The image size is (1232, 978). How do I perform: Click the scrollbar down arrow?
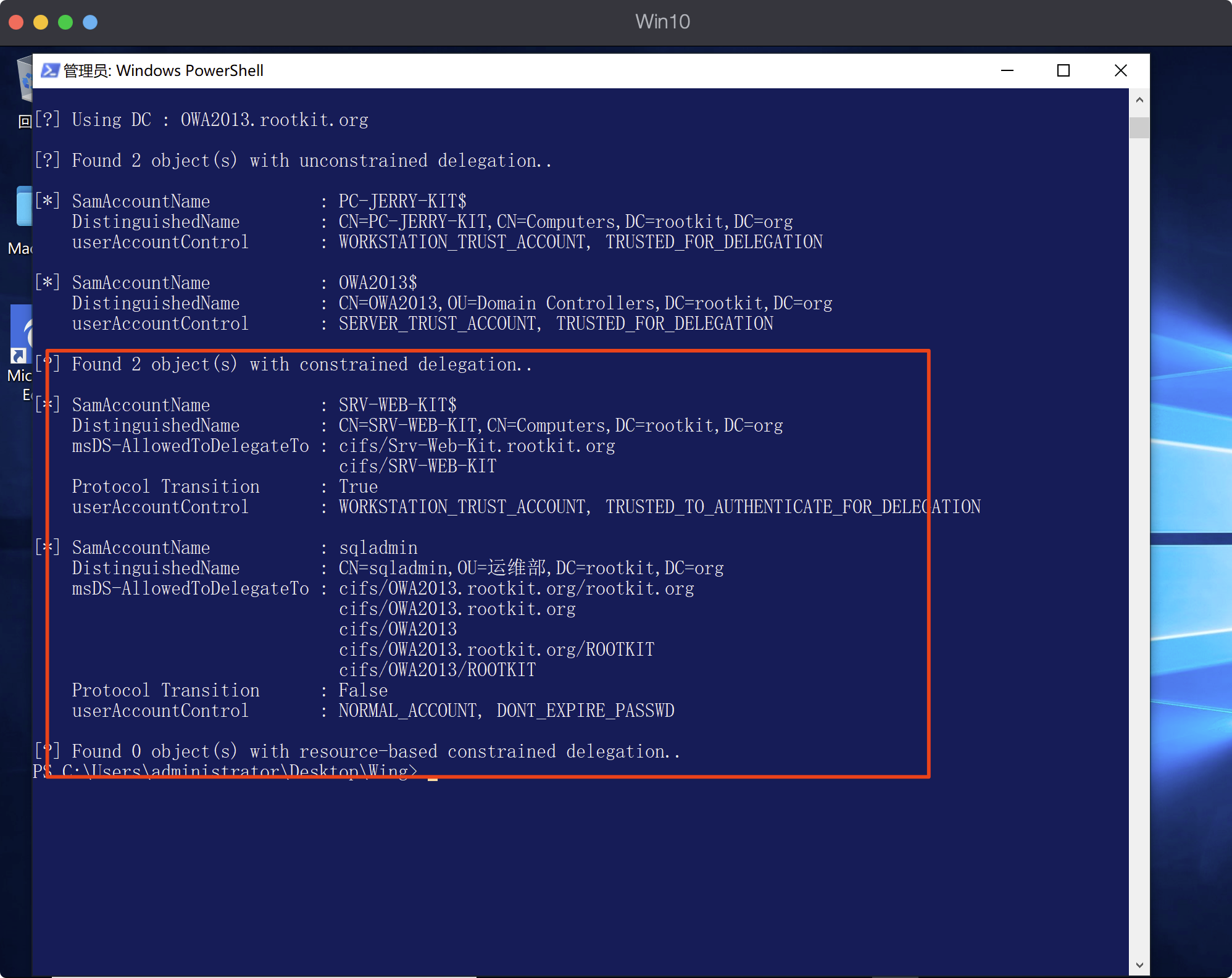pyautogui.click(x=1139, y=965)
